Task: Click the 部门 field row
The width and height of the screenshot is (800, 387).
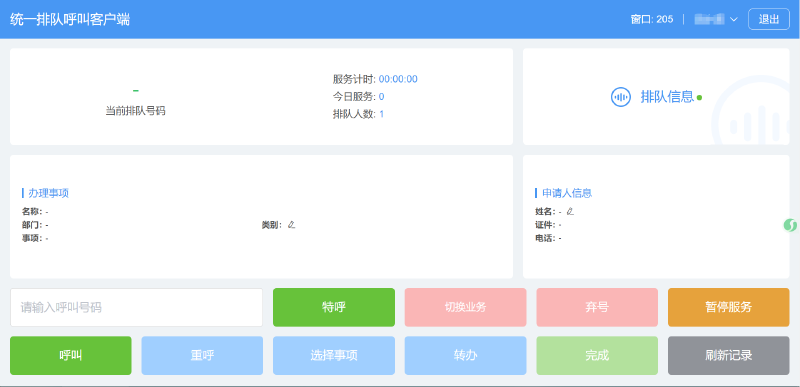Action: point(35,224)
